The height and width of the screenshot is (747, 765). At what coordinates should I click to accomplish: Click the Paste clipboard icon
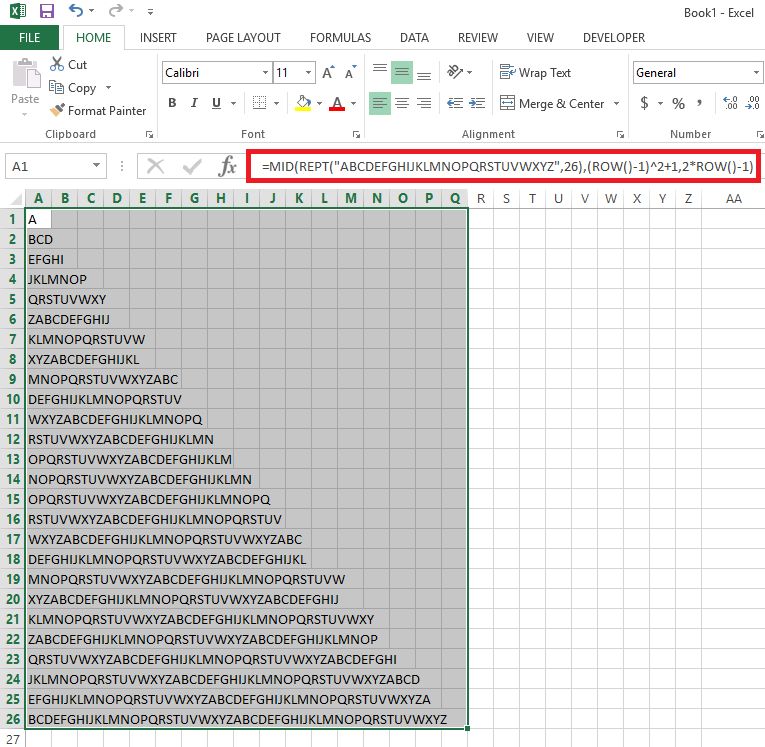[x=25, y=75]
